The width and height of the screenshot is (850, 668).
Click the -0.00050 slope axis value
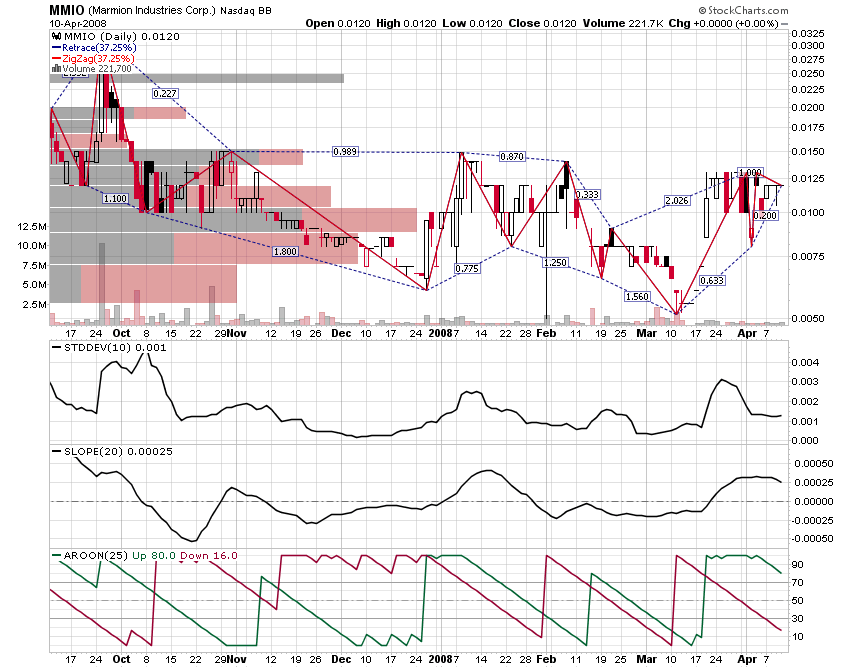(x=813, y=538)
